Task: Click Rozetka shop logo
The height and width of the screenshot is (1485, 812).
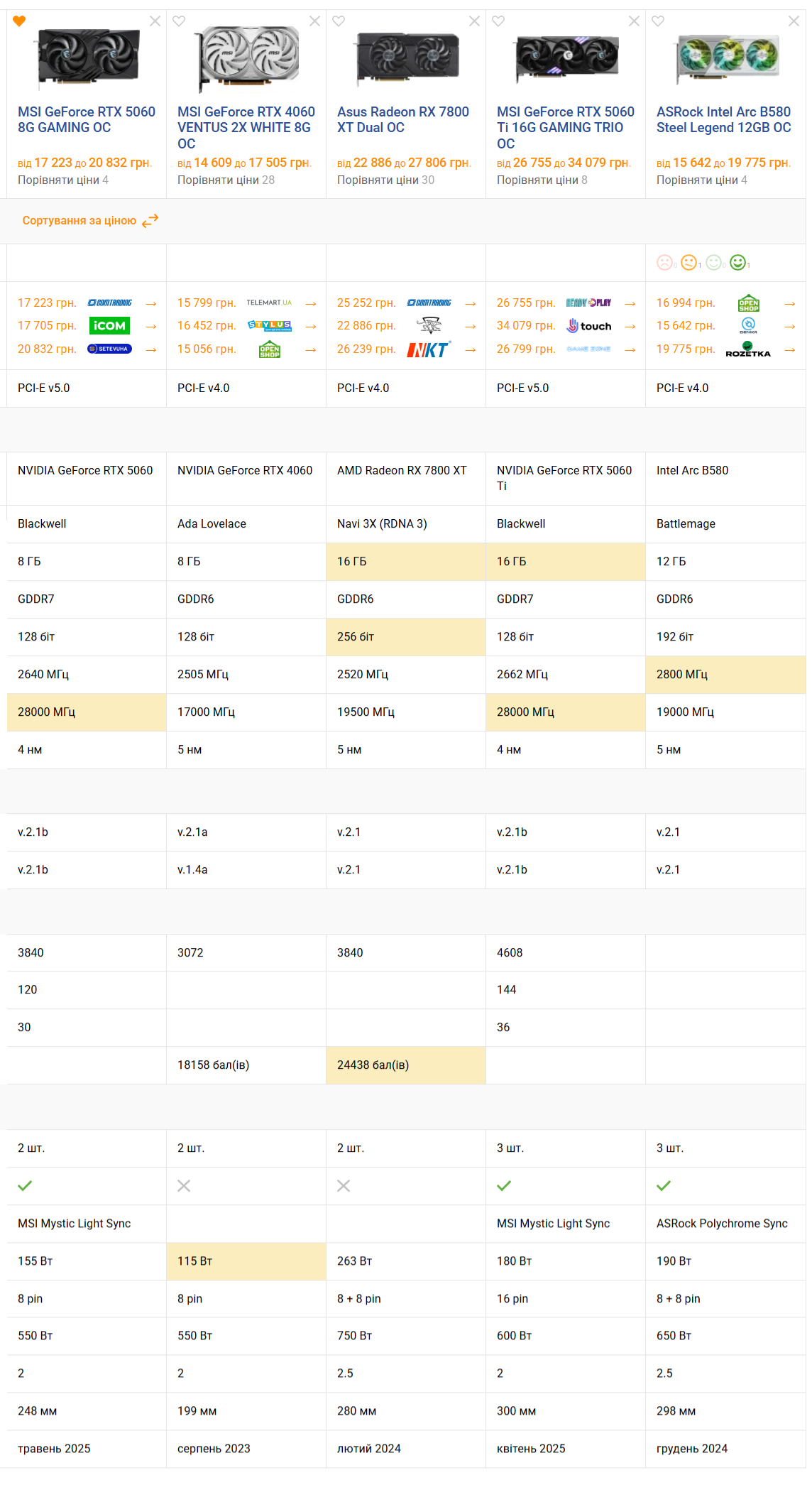Action: (x=748, y=349)
